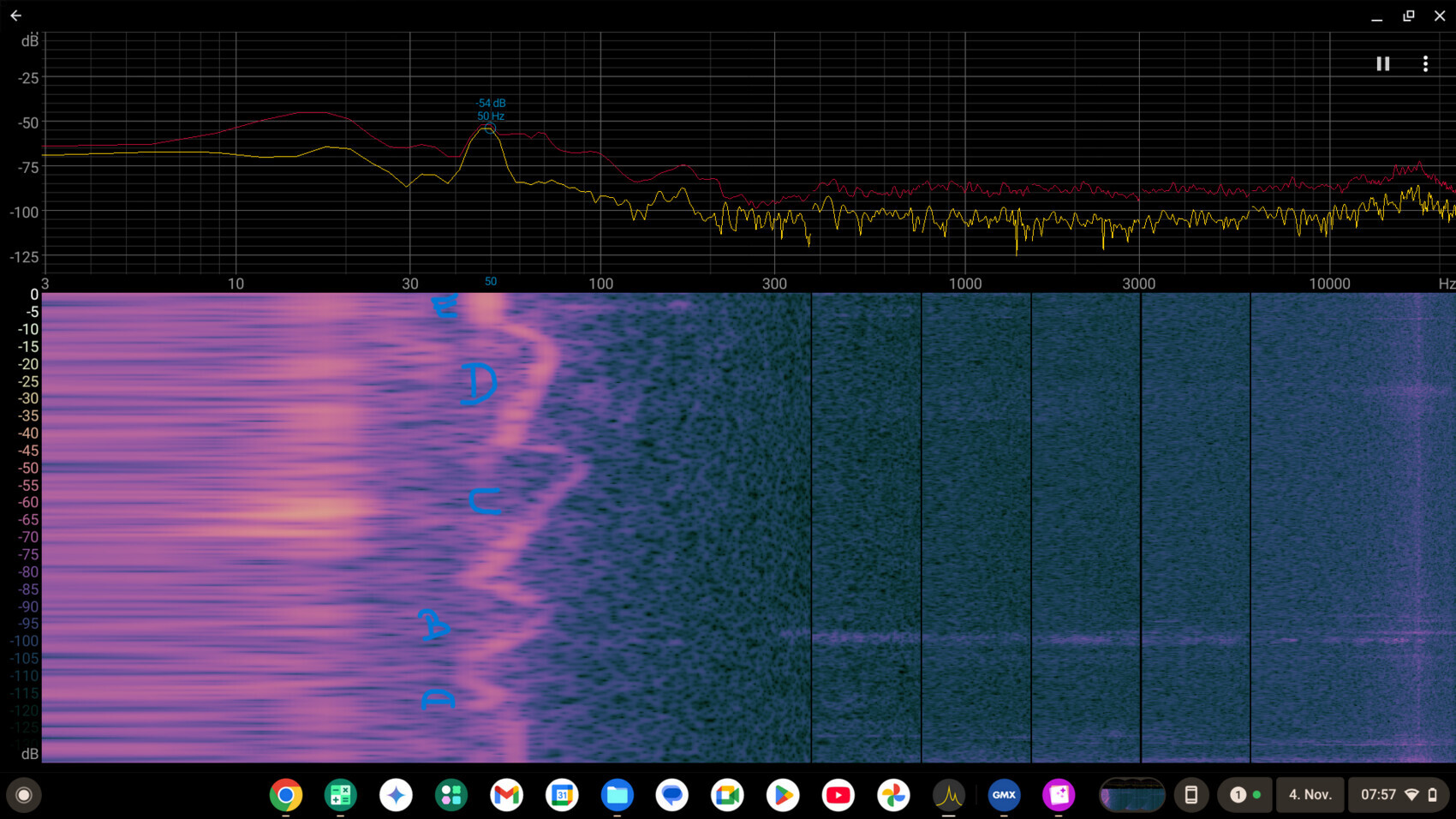Open the calendar via the 4. Nov. date
Viewport: 1456px width, 819px height.
pos(1310,795)
